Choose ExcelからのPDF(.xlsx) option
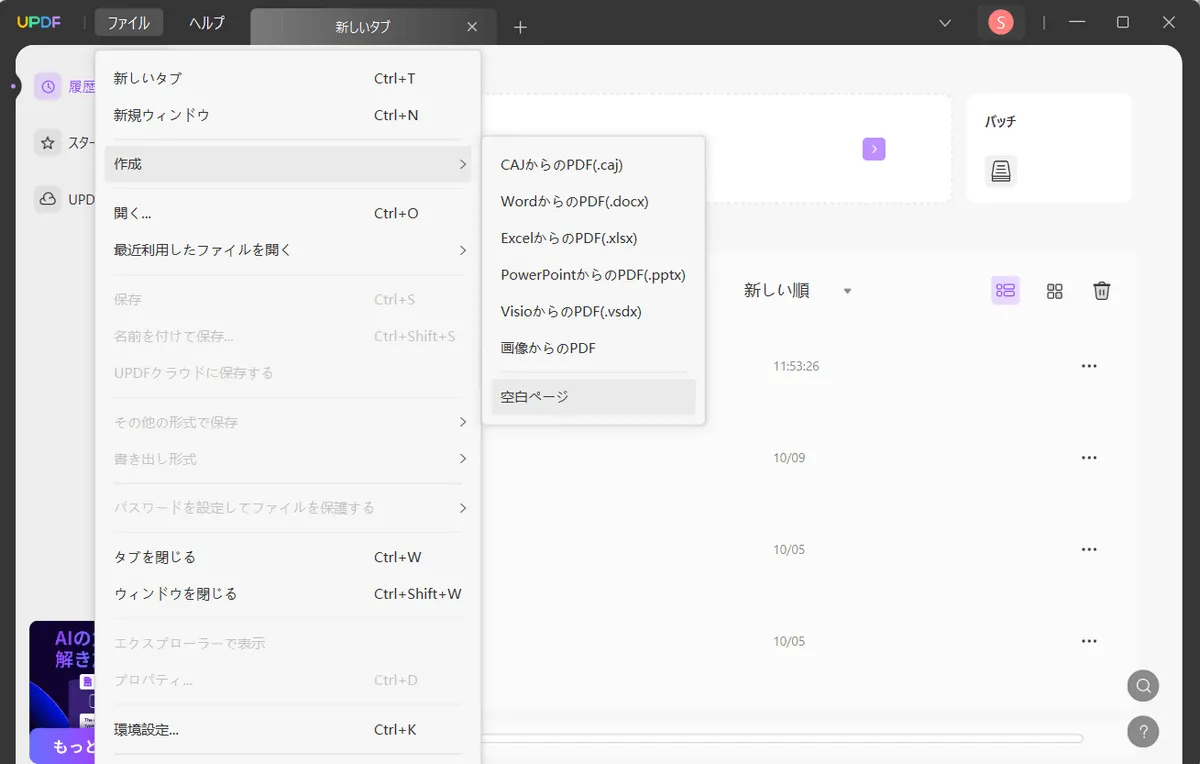The image size is (1200, 764). [x=594, y=238]
